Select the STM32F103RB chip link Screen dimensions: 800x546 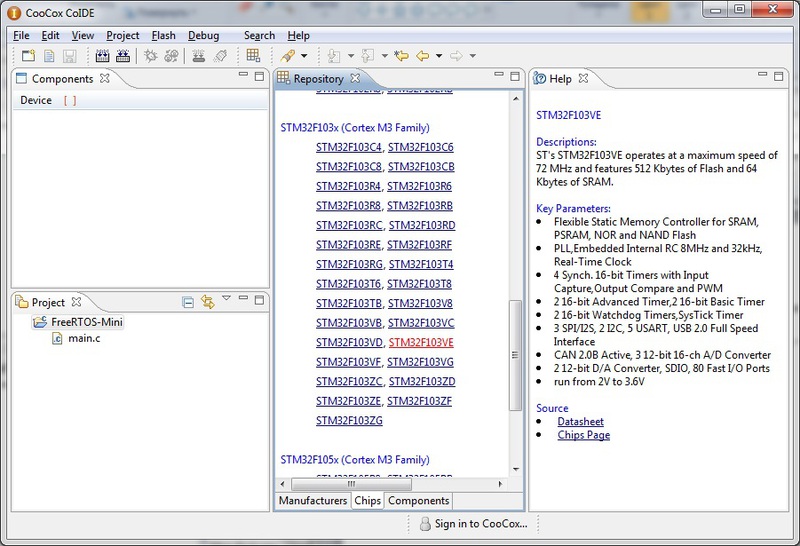[x=419, y=206]
